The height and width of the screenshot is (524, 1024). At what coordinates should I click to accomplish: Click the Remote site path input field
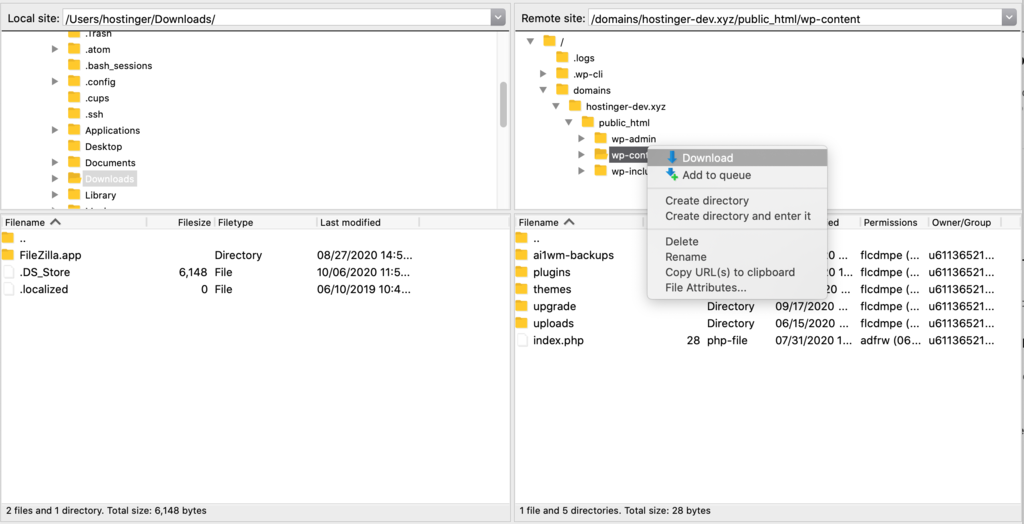792,18
